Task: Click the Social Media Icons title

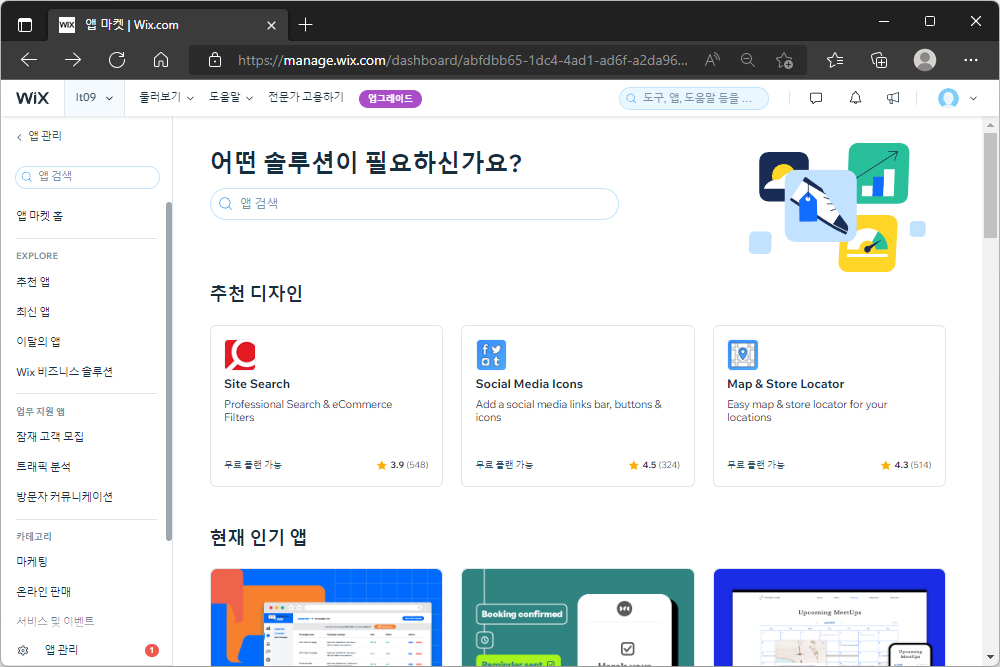Action: tap(529, 384)
